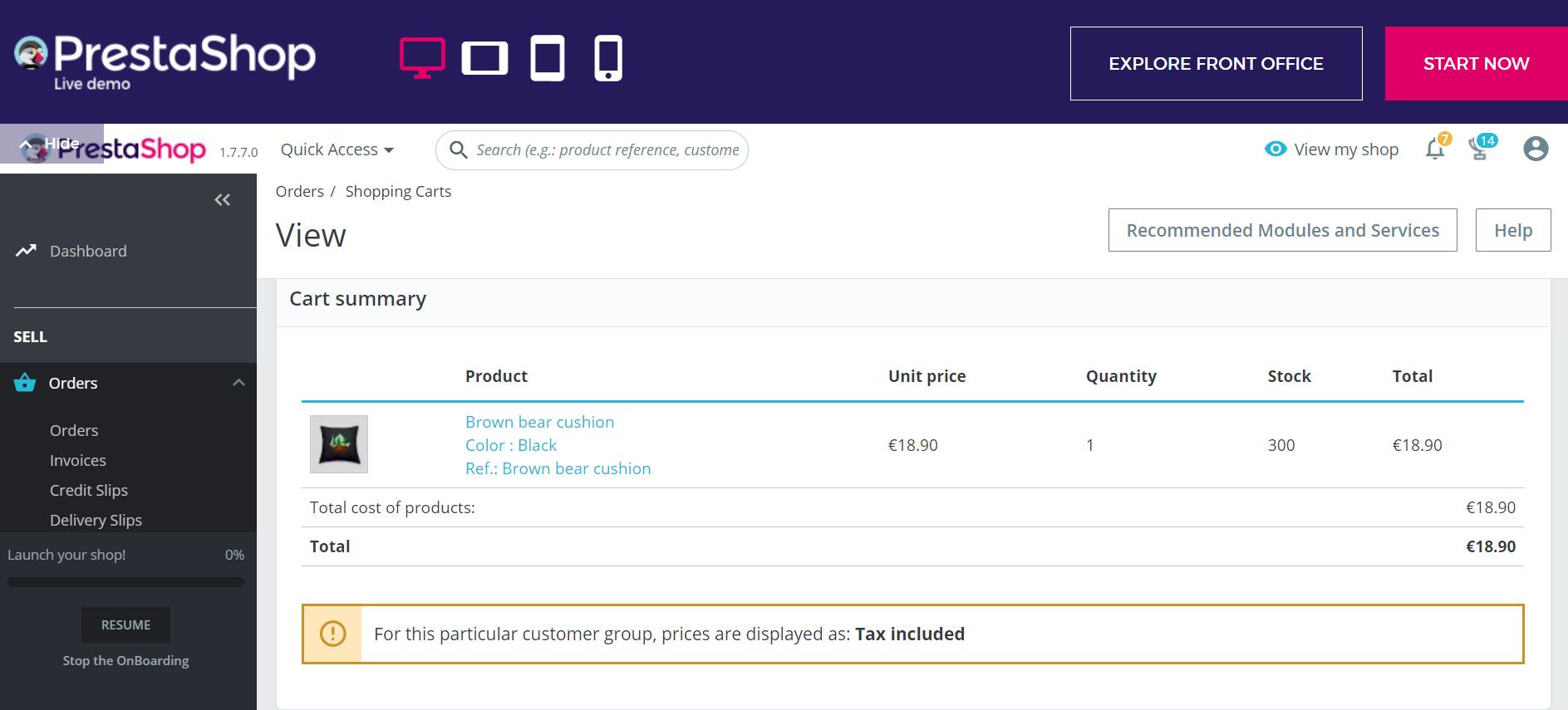The image size is (1568, 710).
Task: Select mobile phone preview icon
Action: [608, 59]
